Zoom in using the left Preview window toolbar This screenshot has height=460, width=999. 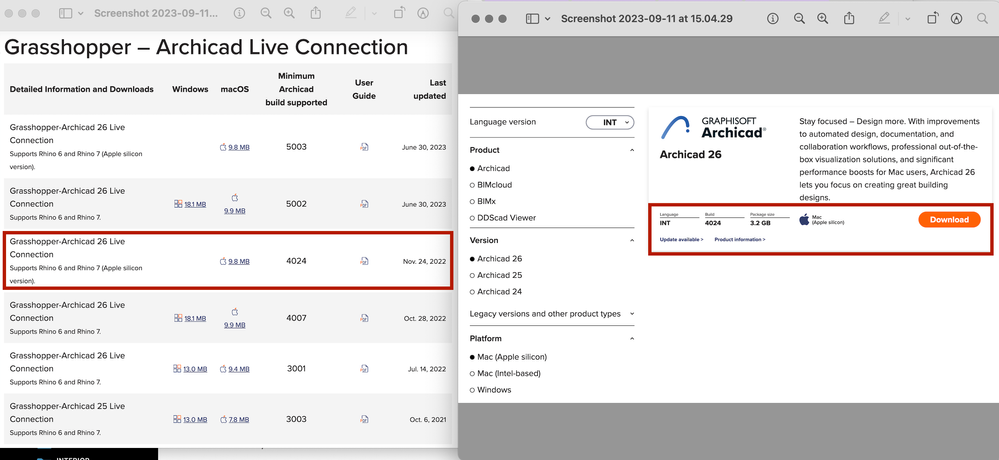click(x=289, y=13)
